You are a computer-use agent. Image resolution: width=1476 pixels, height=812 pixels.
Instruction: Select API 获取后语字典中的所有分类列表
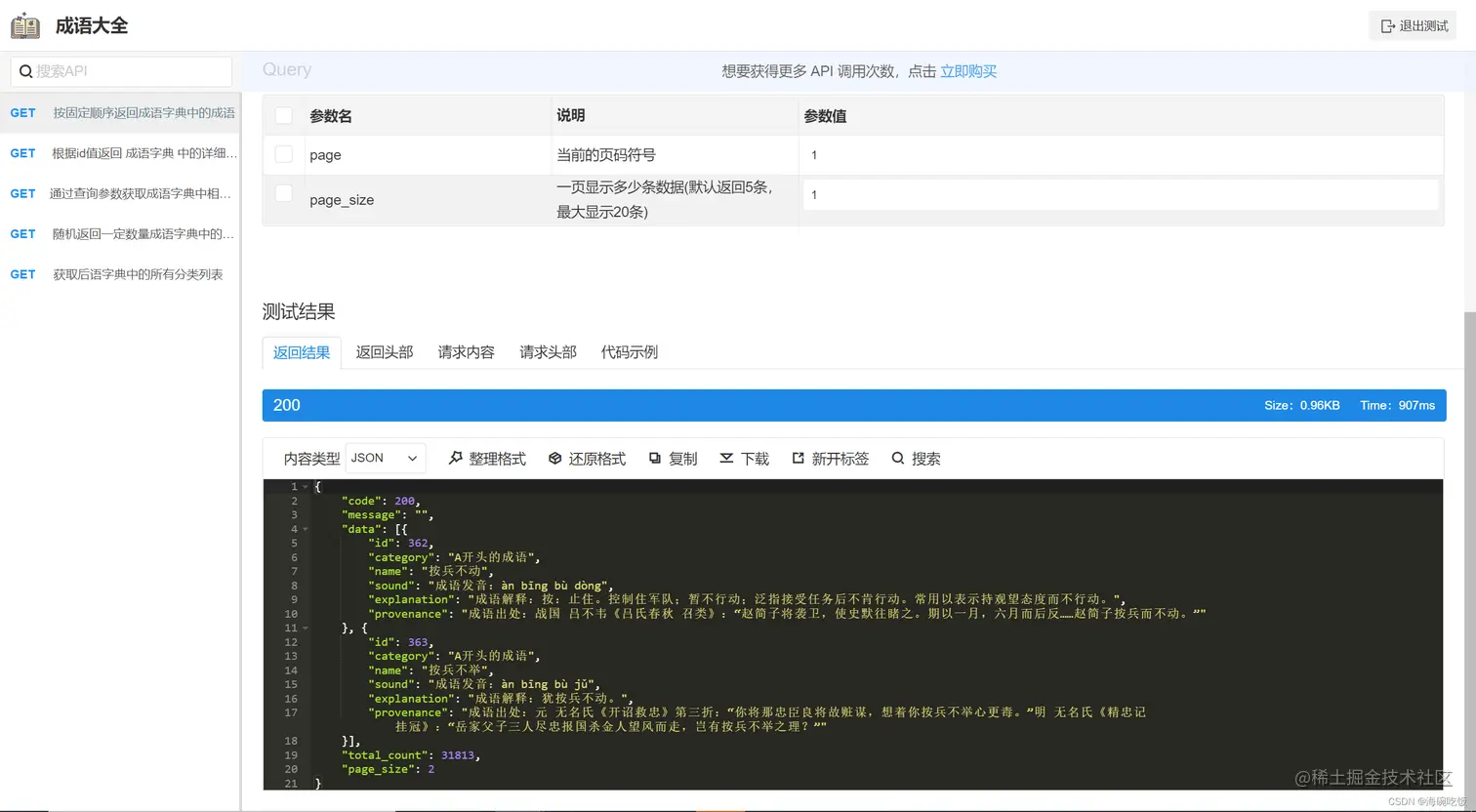pyautogui.click(x=120, y=274)
